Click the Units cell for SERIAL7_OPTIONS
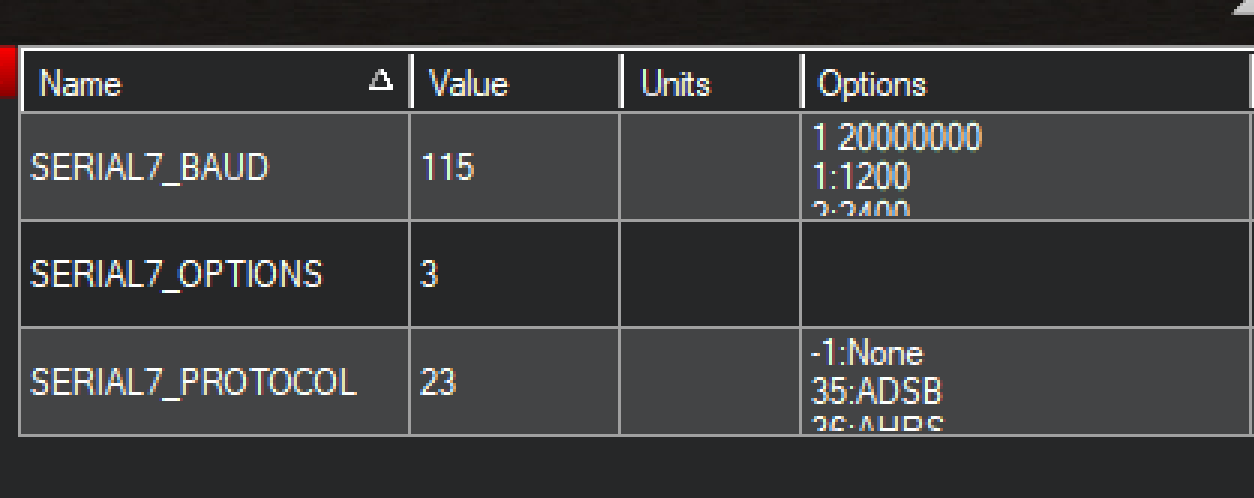Viewport: 1254px width, 498px height. tap(710, 274)
